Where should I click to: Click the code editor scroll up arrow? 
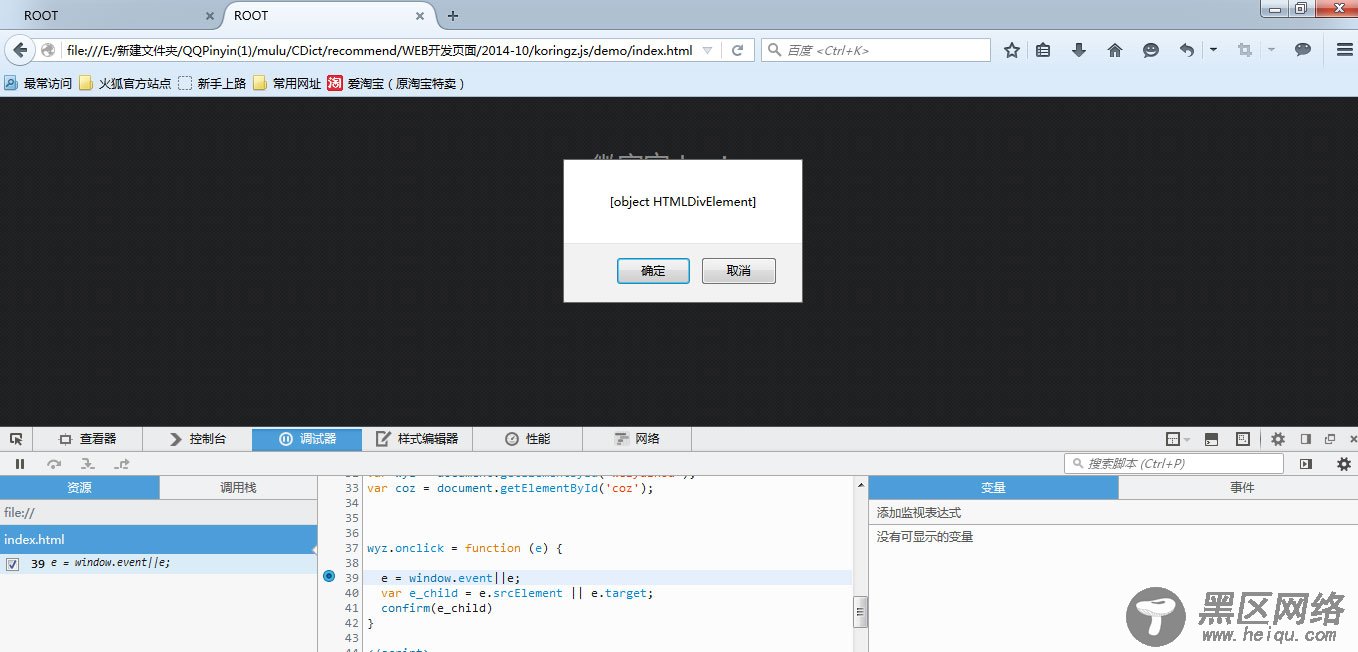(x=860, y=484)
